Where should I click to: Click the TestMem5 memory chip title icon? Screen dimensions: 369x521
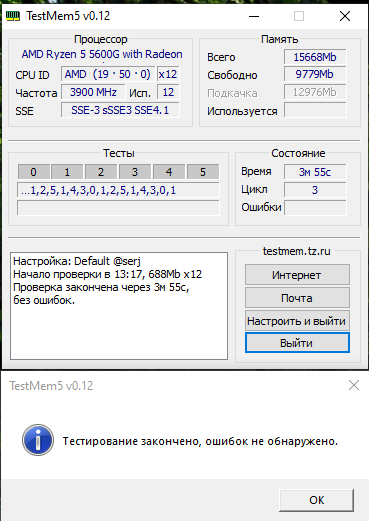pyautogui.click(x=13, y=16)
